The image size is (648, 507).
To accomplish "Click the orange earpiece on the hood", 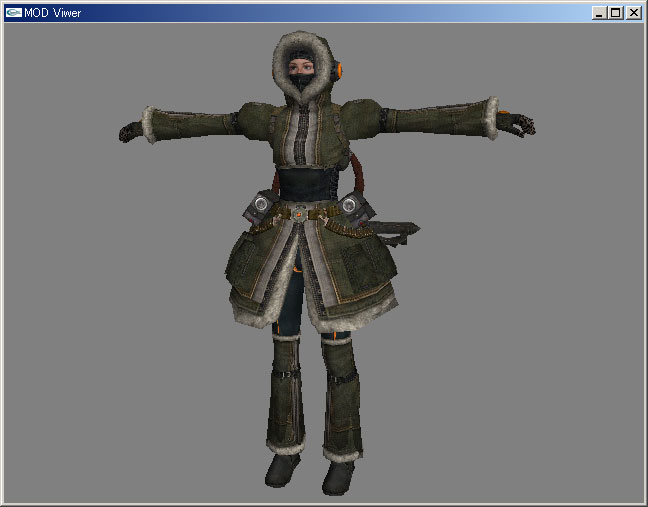I will pos(339,71).
